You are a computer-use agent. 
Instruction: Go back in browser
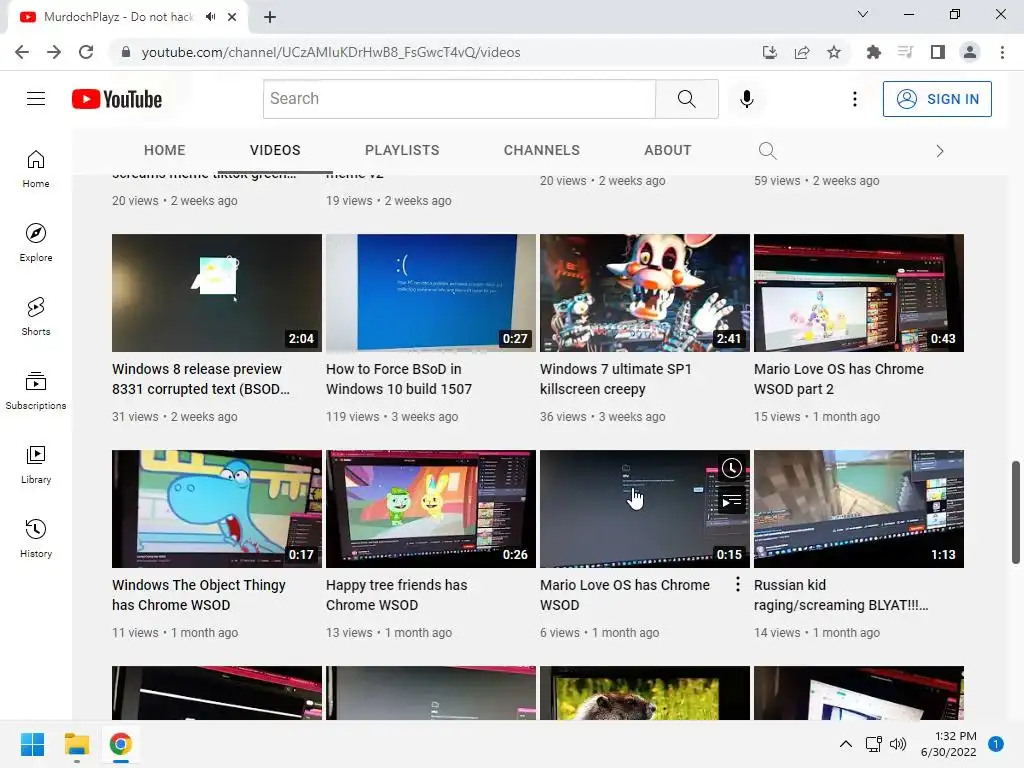[x=22, y=52]
